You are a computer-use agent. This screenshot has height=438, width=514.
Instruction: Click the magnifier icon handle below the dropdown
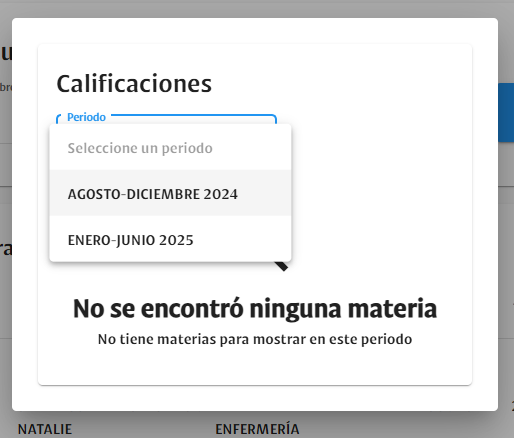tap(282, 266)
